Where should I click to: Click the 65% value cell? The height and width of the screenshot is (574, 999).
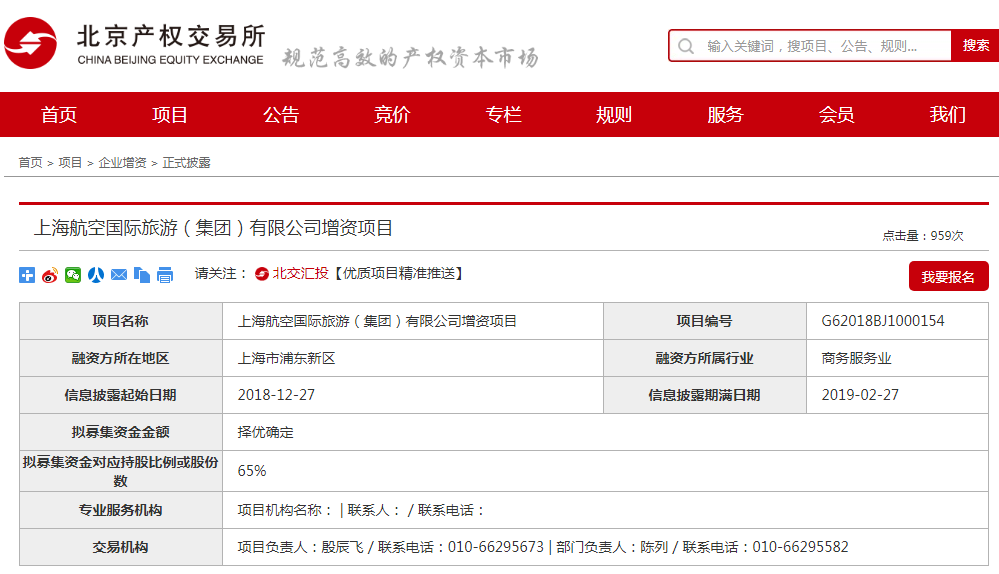pyautogui.click(x=605, y=471)
